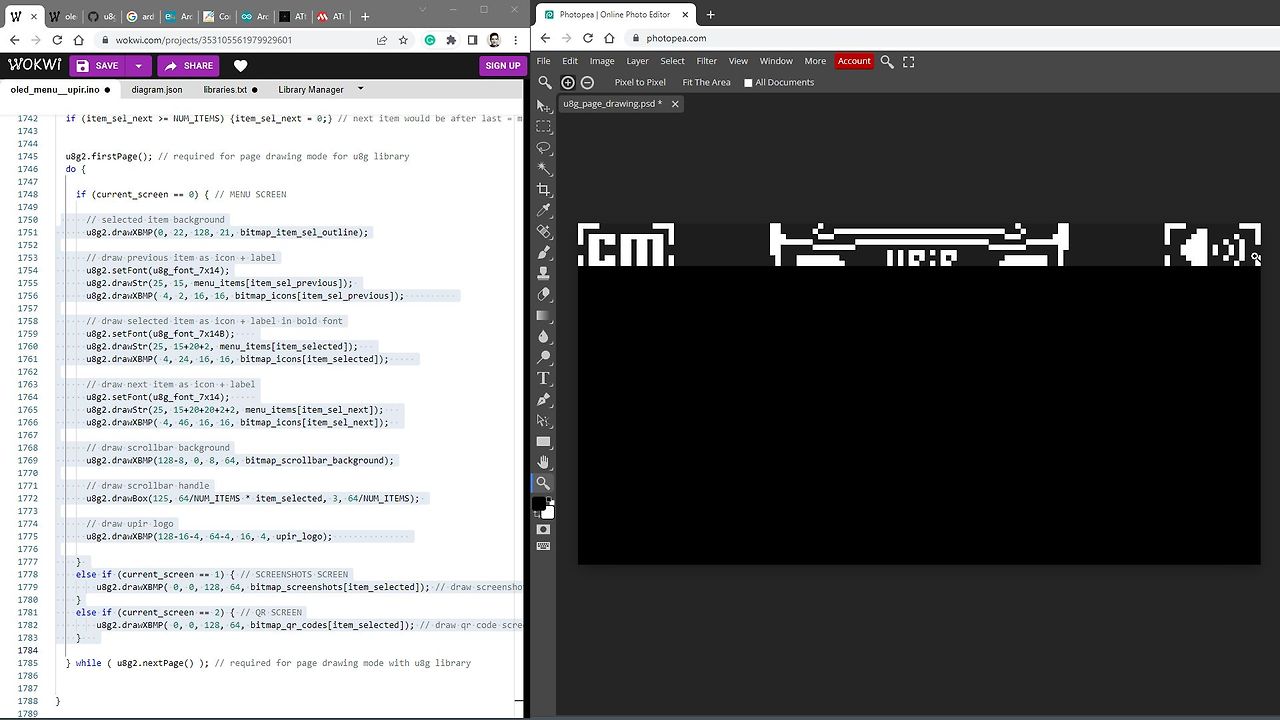This screenshot has height=720, width=1280.
Task: Select the Dodge tool
Action: (x=544, y=357)
